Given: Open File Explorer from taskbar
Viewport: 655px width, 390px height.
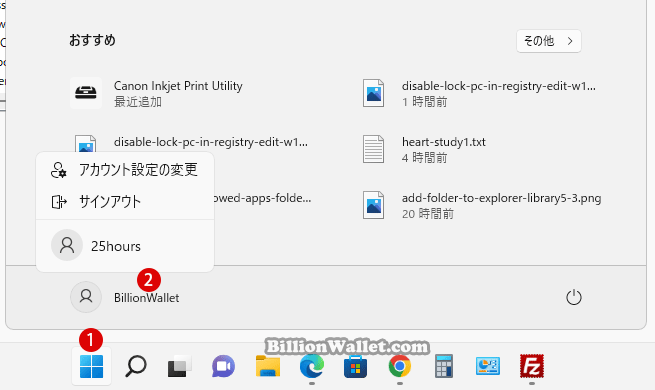Looking at the screenshot, I should pyautogui.click(x=268, y=366).
